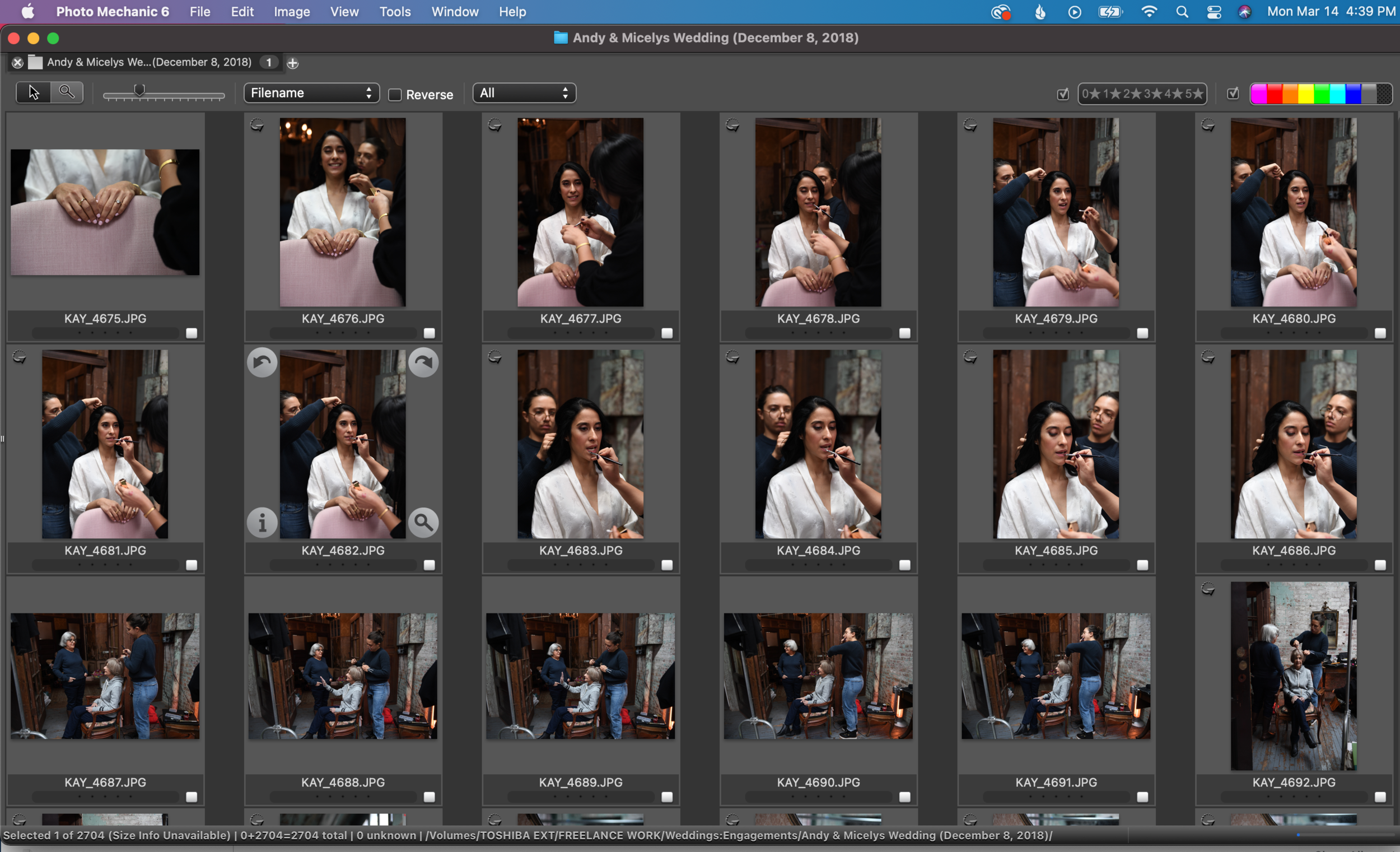Open the All filter dropdown
The width and height of the screenshot is (1400, 852).
[x=524, y=93]
